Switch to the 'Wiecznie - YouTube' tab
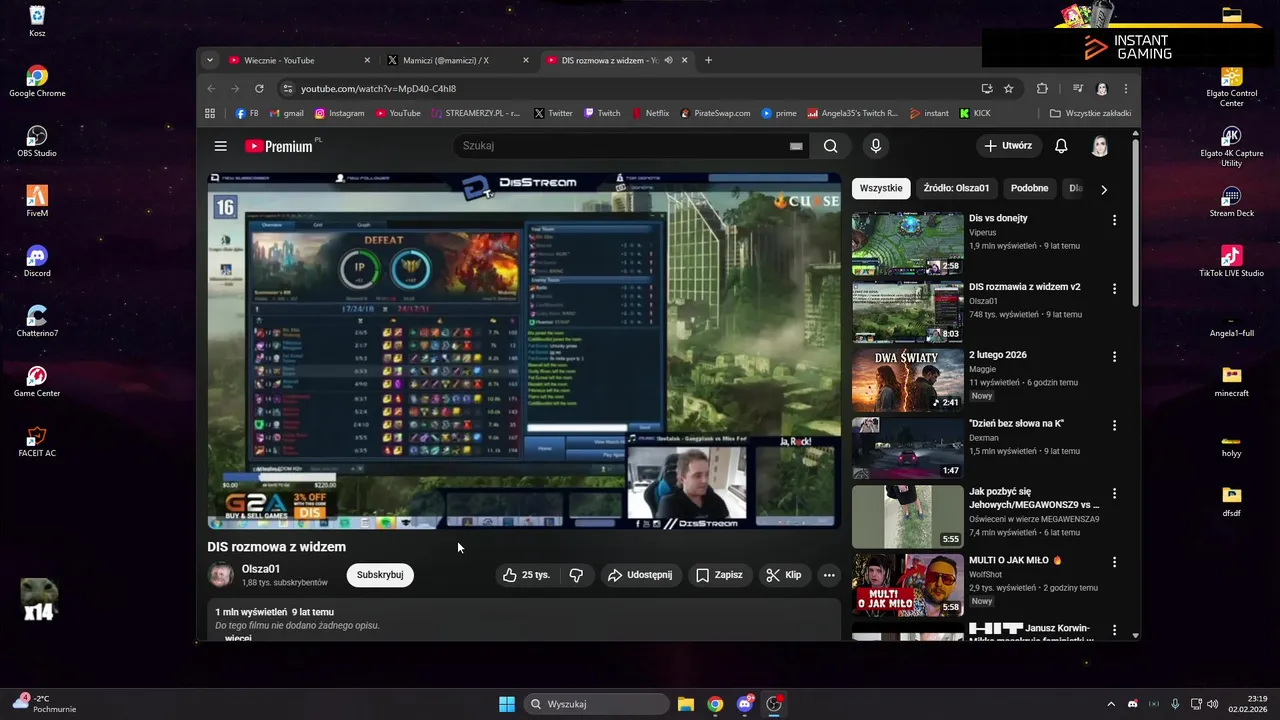Viewport: 1280px width, 720px height. (300, 60)
